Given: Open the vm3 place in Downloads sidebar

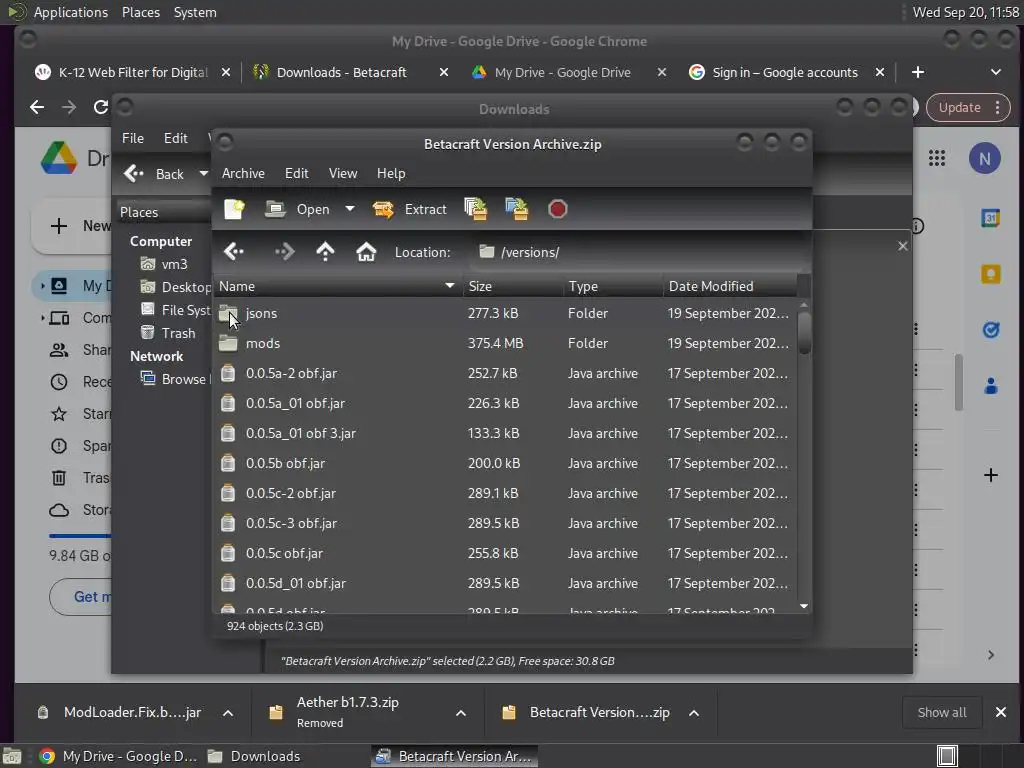Looking at the screenshot, I should tap(165, 264).
